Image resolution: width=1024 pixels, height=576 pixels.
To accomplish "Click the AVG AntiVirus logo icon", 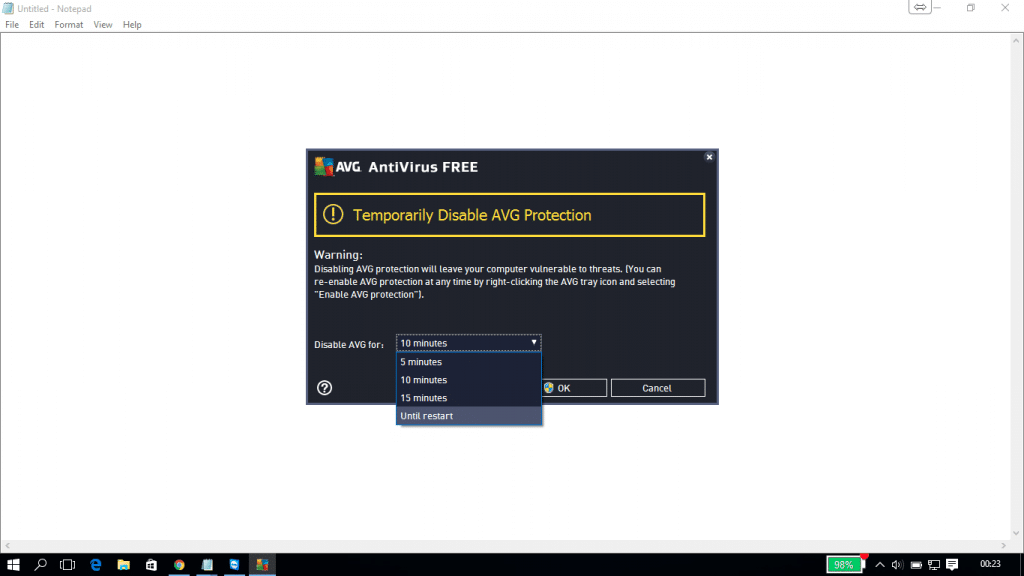I will point(325,166).
